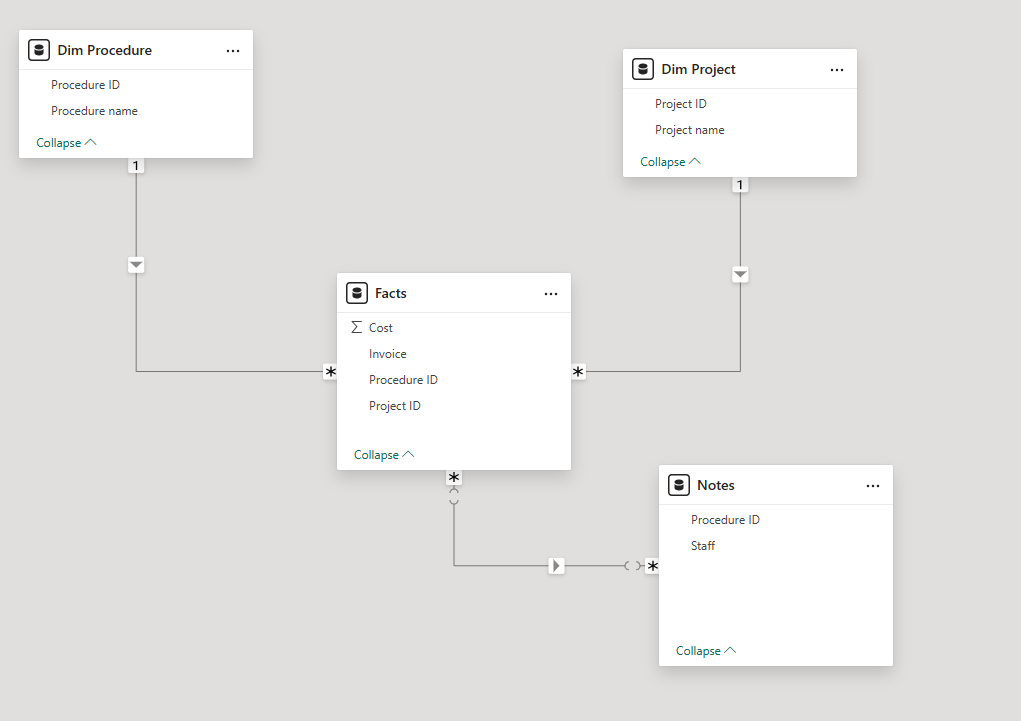1021x721 pixels.
Task: Click the Facts table database icon
Action: tap(357, 293)
